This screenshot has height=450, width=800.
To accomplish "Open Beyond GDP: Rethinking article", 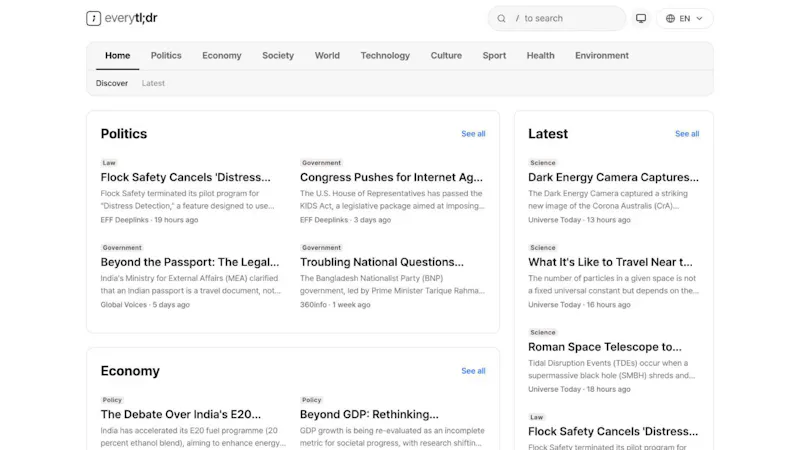I will pos(369,414).
